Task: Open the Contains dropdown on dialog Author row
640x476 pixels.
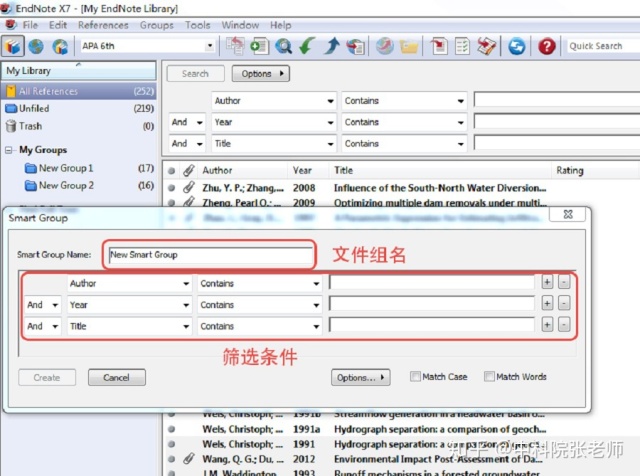Action: pyautogui.click(x=316, y=283)
